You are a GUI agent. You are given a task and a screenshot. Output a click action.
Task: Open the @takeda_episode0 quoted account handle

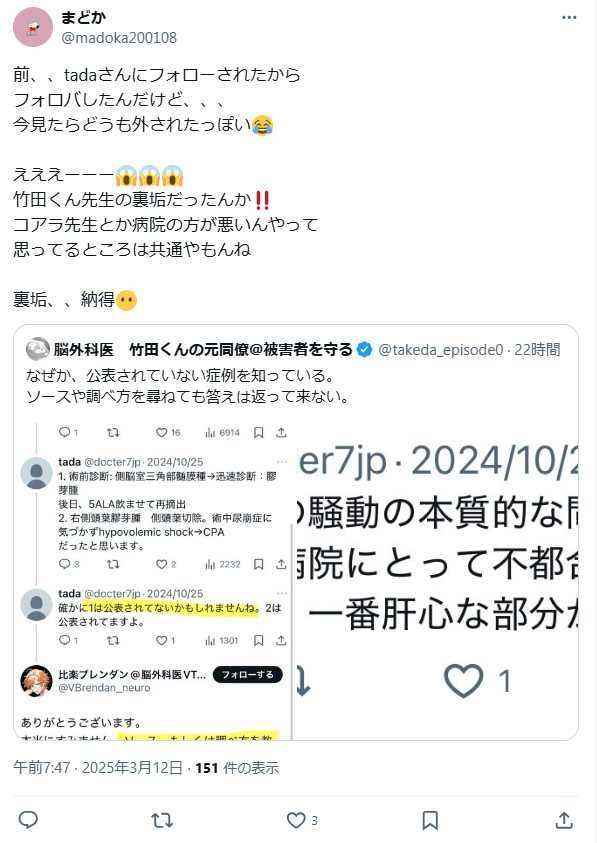point(440,349)
